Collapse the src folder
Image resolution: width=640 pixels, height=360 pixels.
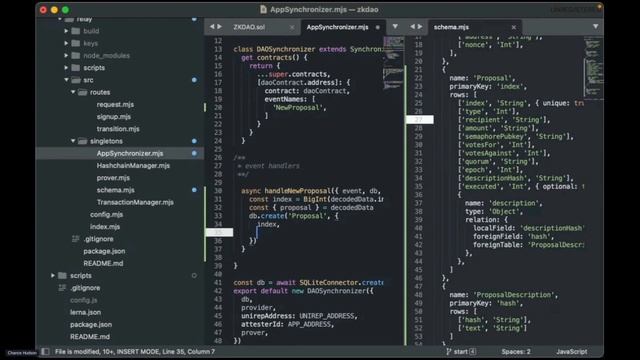click(x=66, y=80)
